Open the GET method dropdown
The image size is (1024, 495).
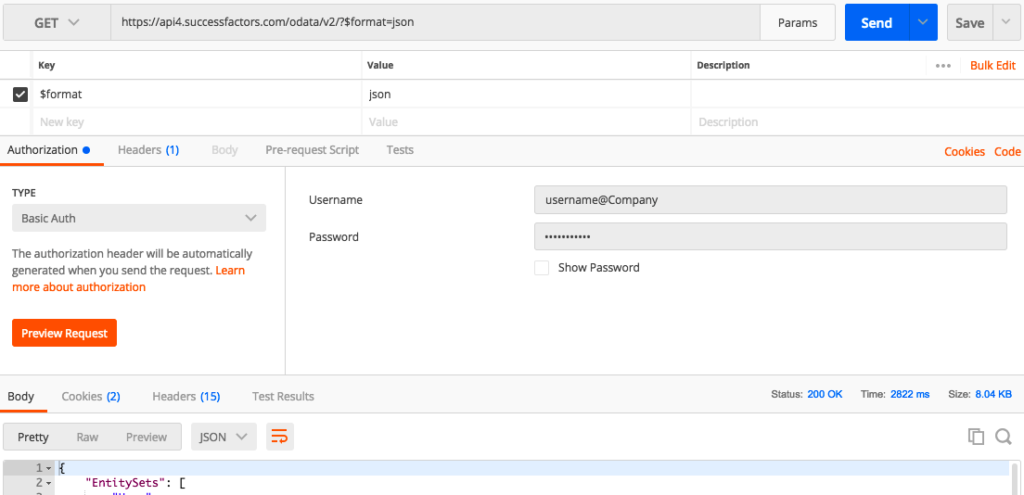[57, 22]
